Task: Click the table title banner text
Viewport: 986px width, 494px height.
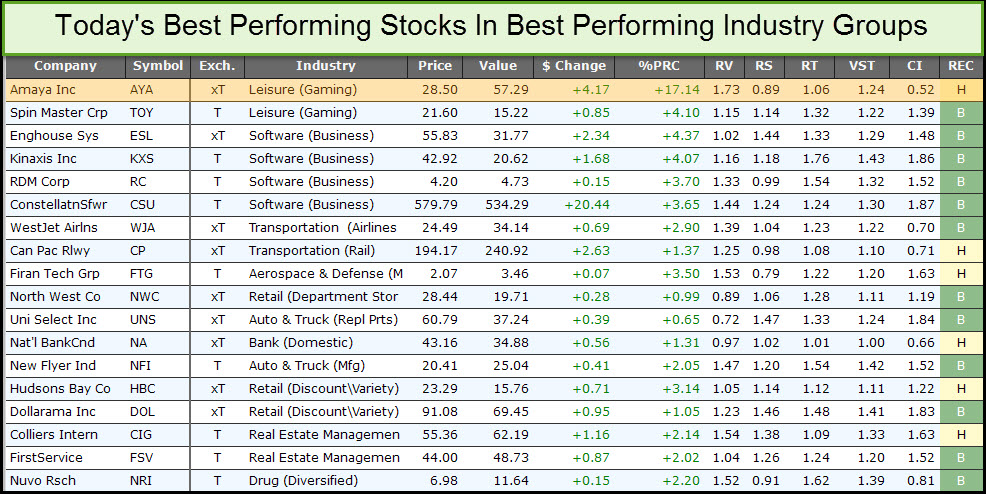Action: pos(491,26)
